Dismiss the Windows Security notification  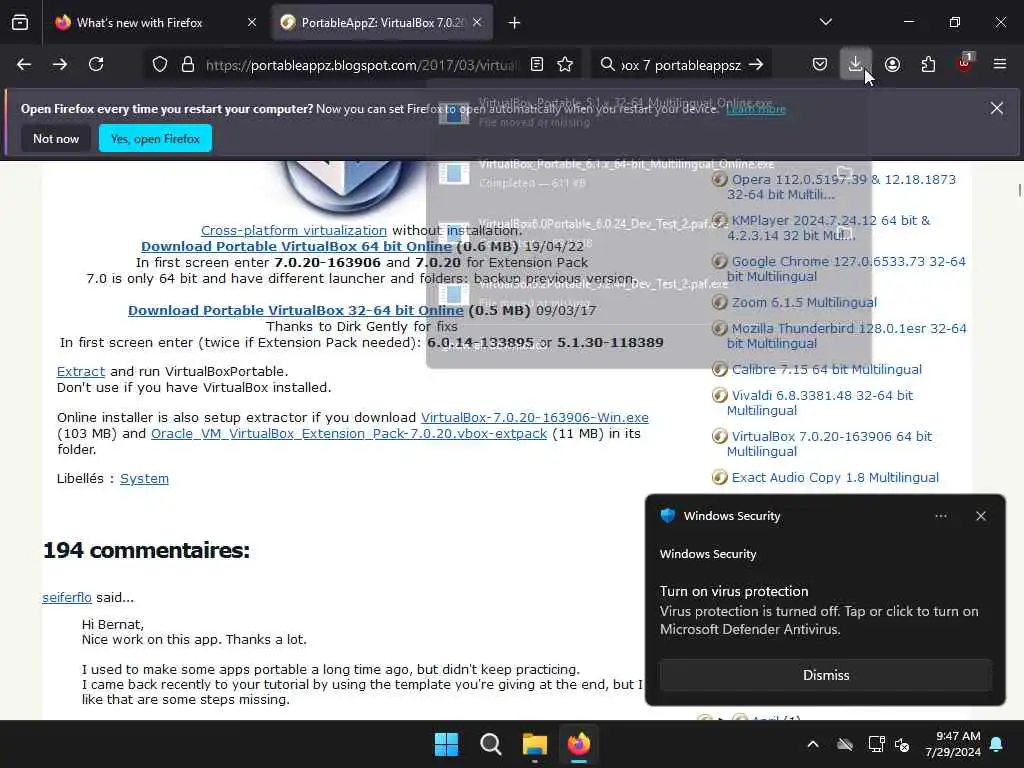825,675
